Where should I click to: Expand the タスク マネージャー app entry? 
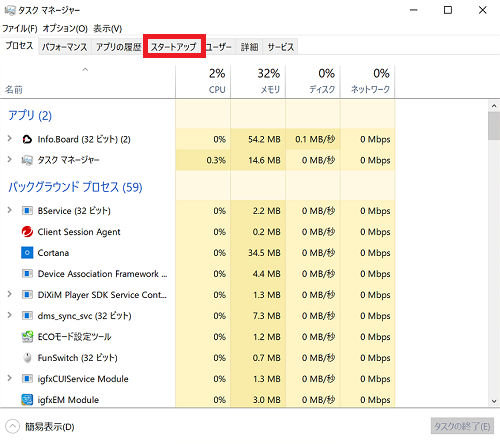click(10, 160)
